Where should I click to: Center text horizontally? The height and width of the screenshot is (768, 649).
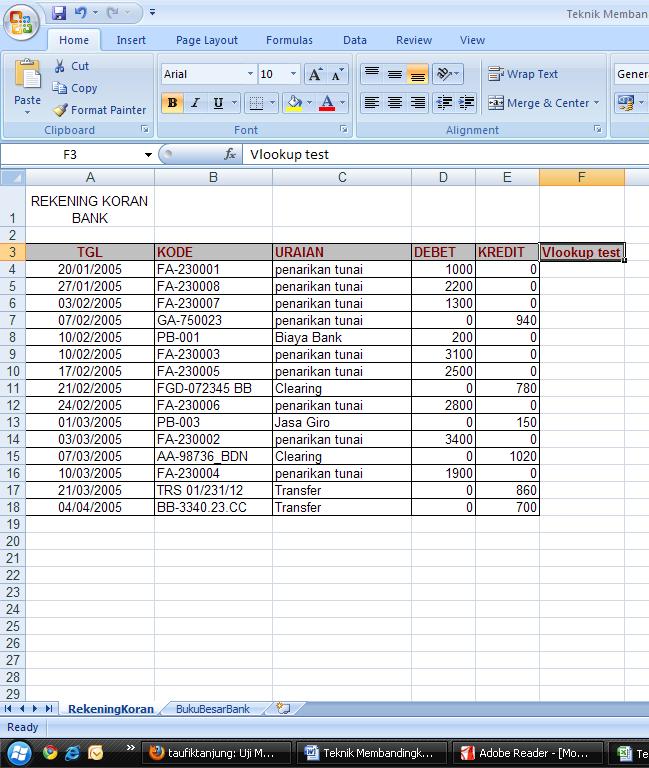point(395,103)
